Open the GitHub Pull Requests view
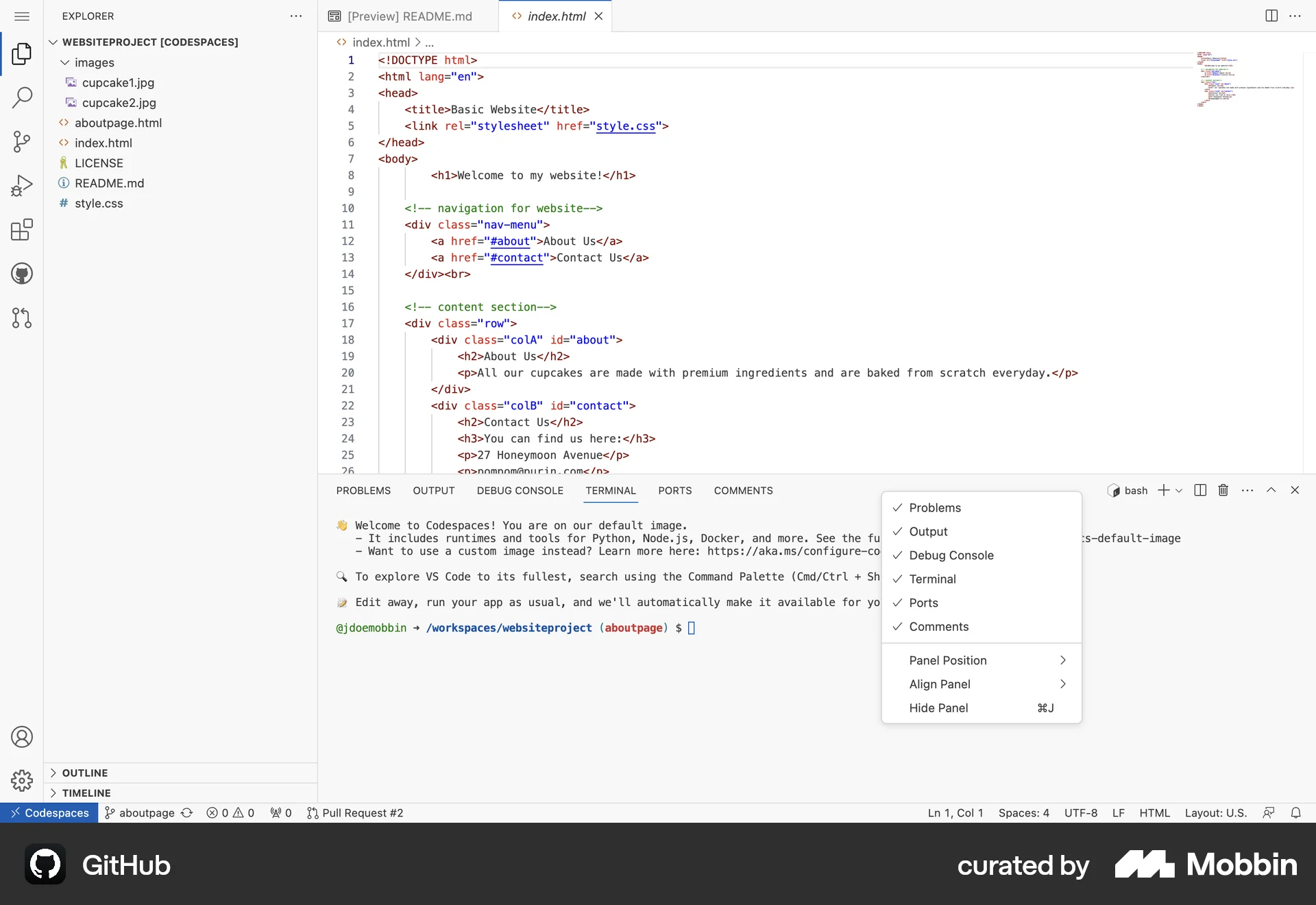 click(22, 318)
